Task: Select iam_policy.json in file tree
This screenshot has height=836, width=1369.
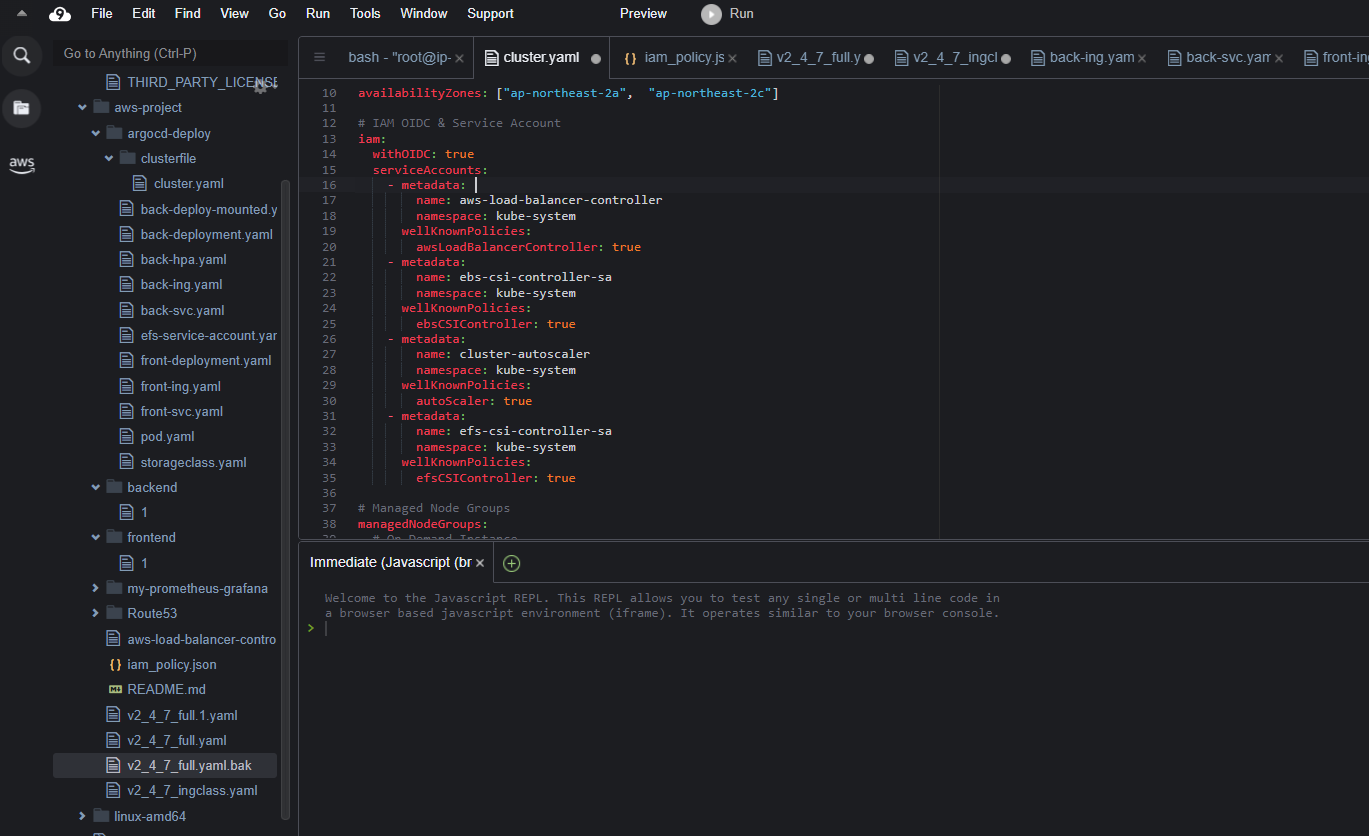Action: click(x=171, y=664)
